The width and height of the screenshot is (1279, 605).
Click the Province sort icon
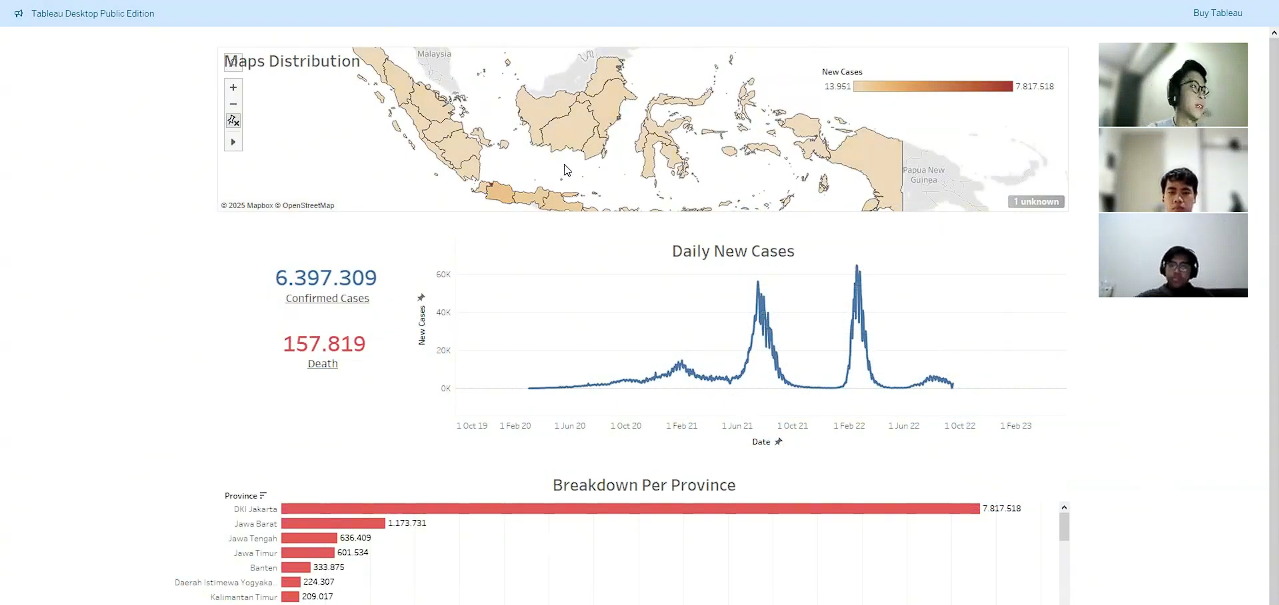pyautogui.click(x=262, y=496)
